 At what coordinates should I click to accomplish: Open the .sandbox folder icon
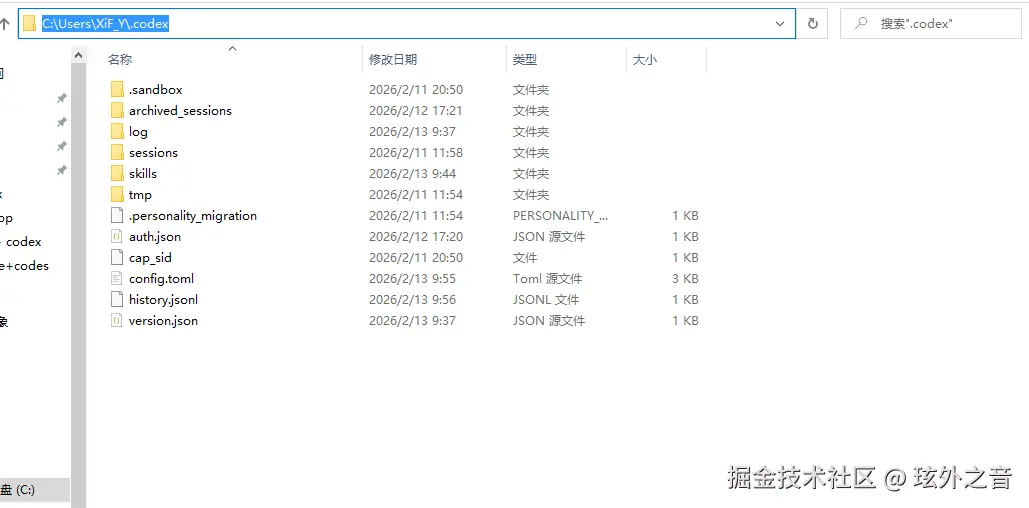[117, 89]
